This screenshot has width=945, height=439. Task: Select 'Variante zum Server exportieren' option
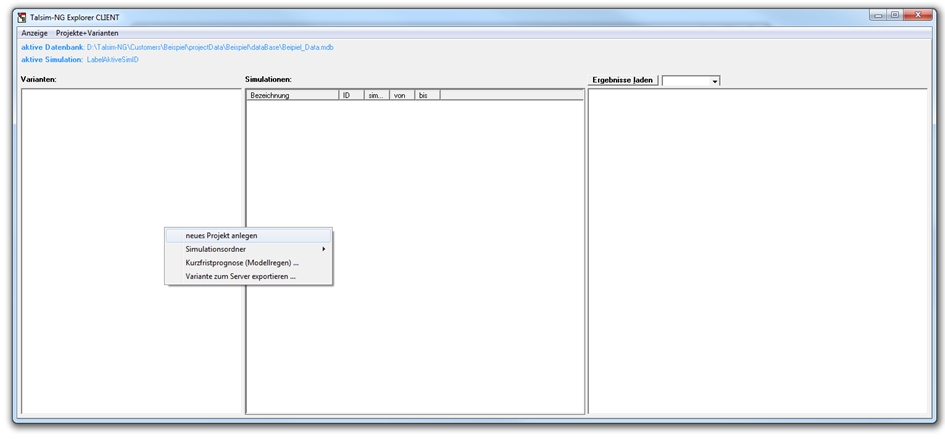pos(240,276)
